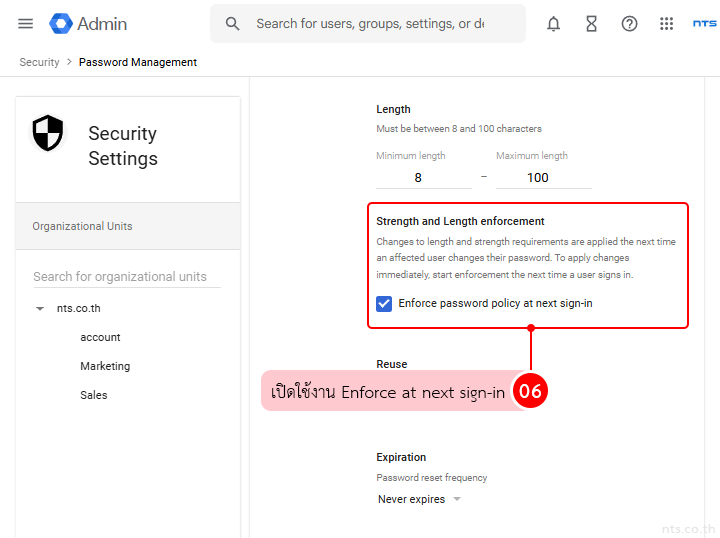The width and height of the screenshot is (720, 538).
Task: Open the help question mark icon
Action: pos(629,24)
